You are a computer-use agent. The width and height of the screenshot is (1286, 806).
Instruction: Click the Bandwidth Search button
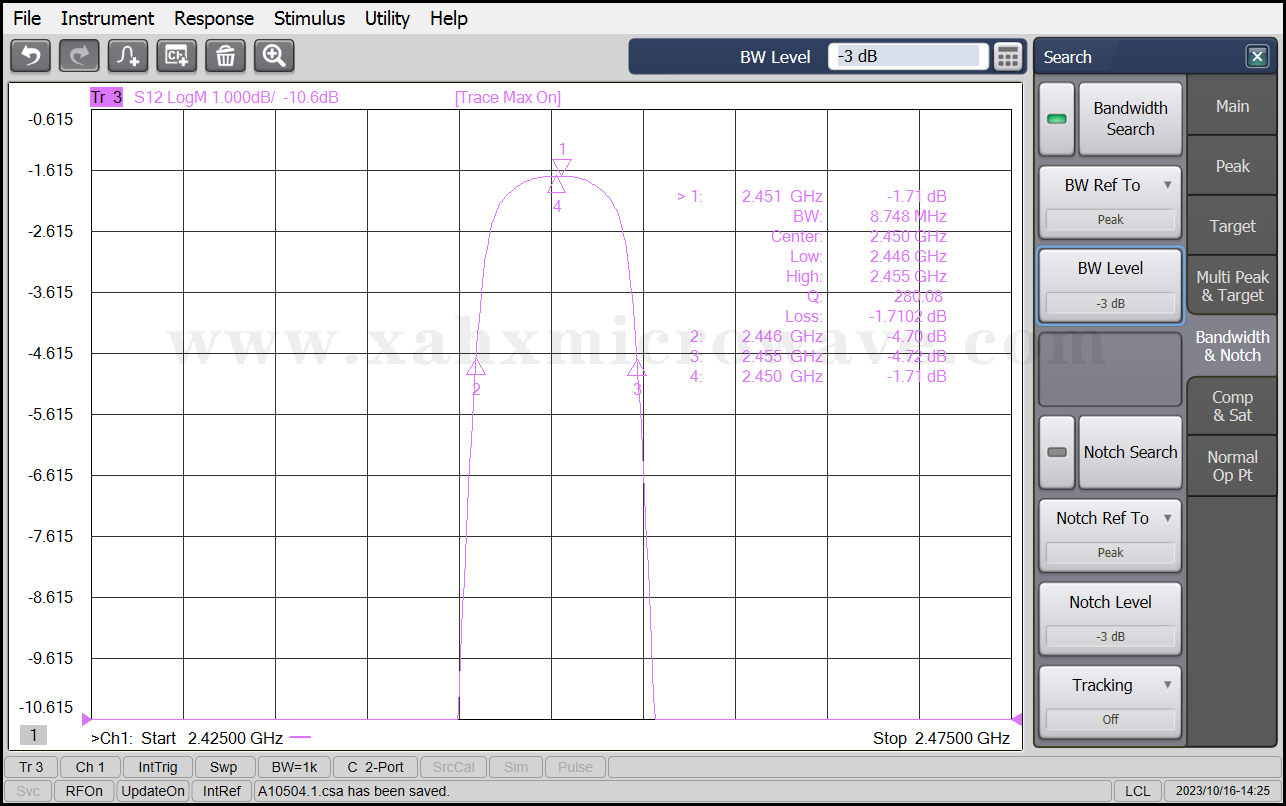(1130, 119)
